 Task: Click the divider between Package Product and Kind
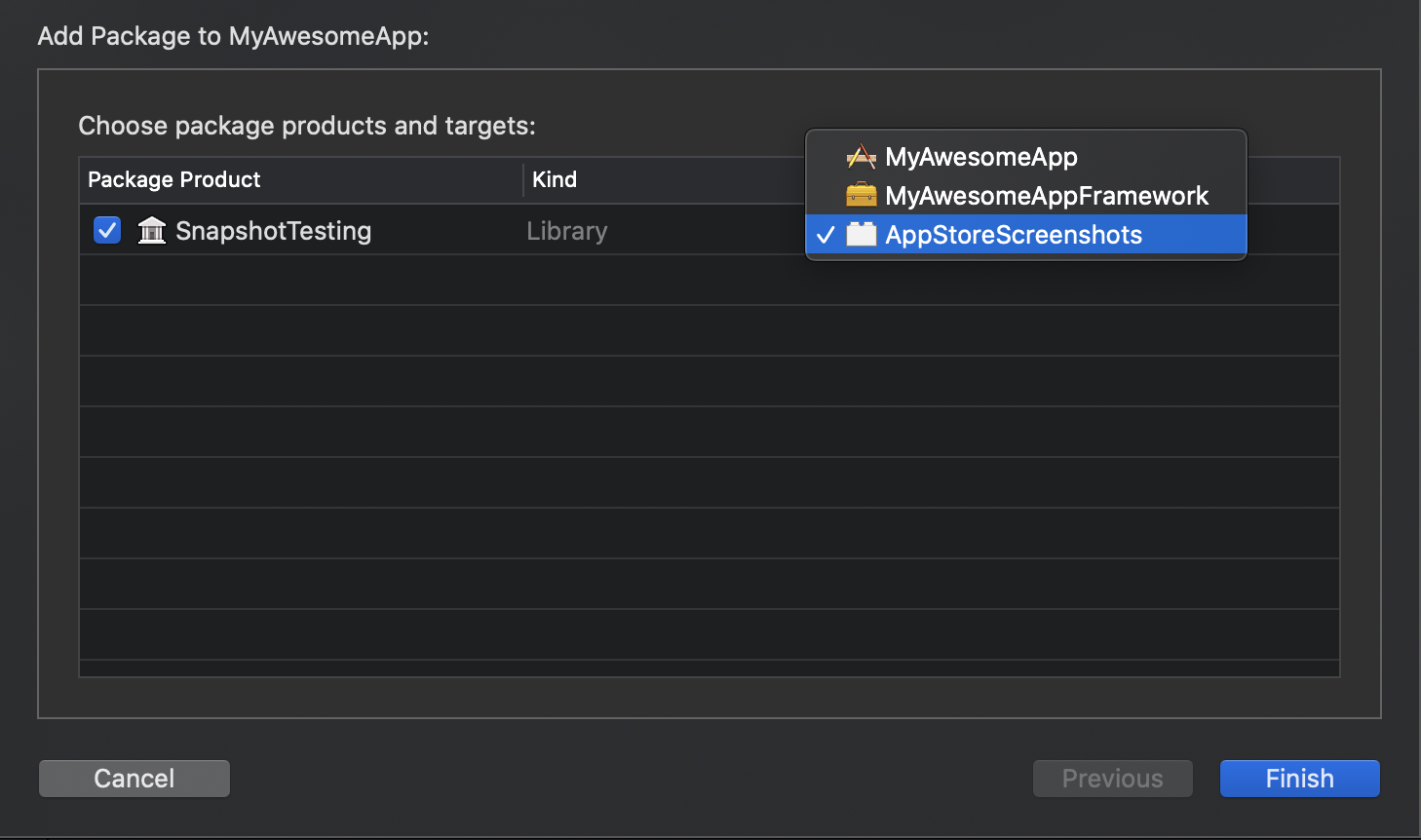(x=523, y=180)
